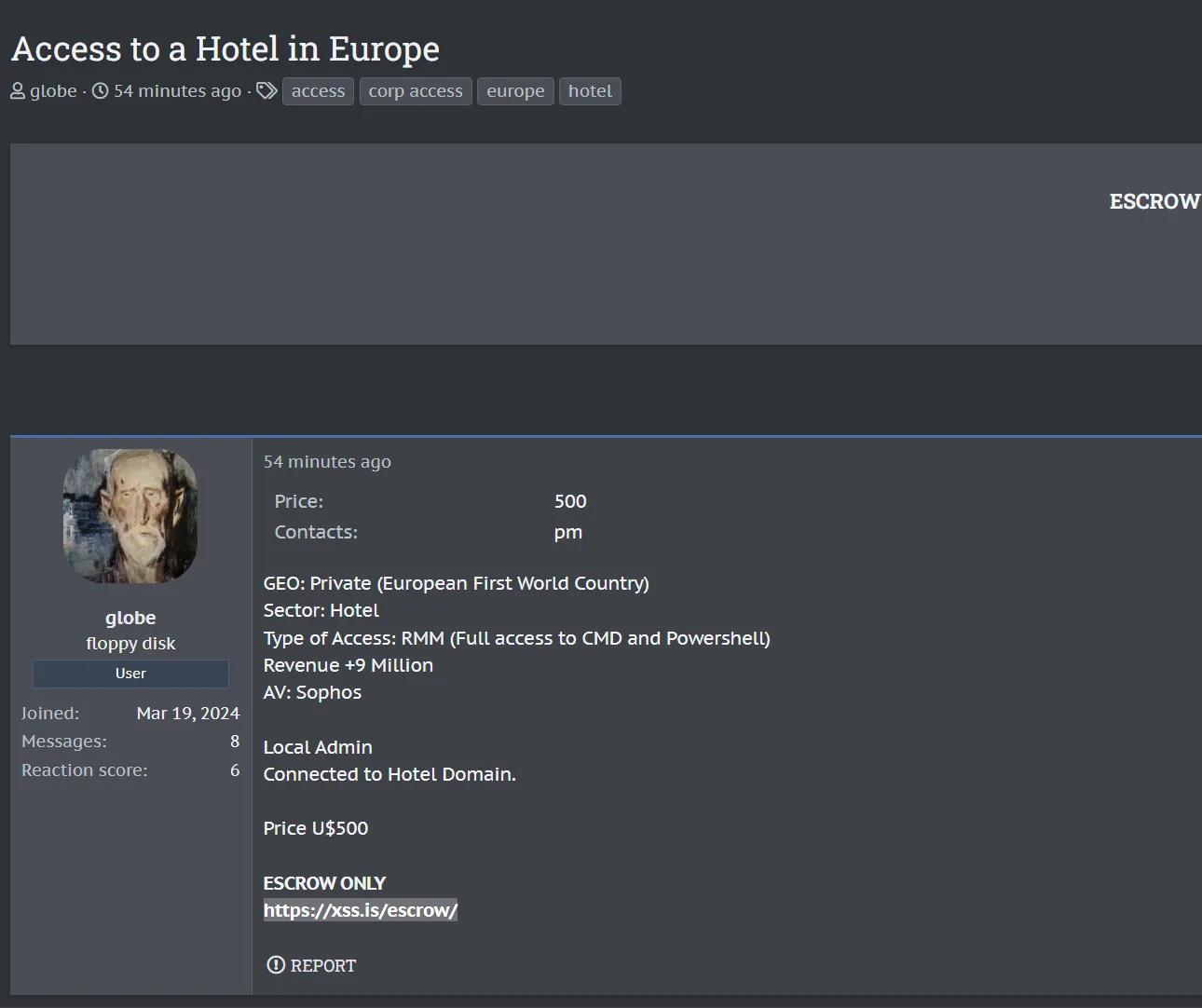Click the thread title 'Access to a Hotel in Europe'
The width and height of the screenshot is (1202, 1008).
coord(225,48)
